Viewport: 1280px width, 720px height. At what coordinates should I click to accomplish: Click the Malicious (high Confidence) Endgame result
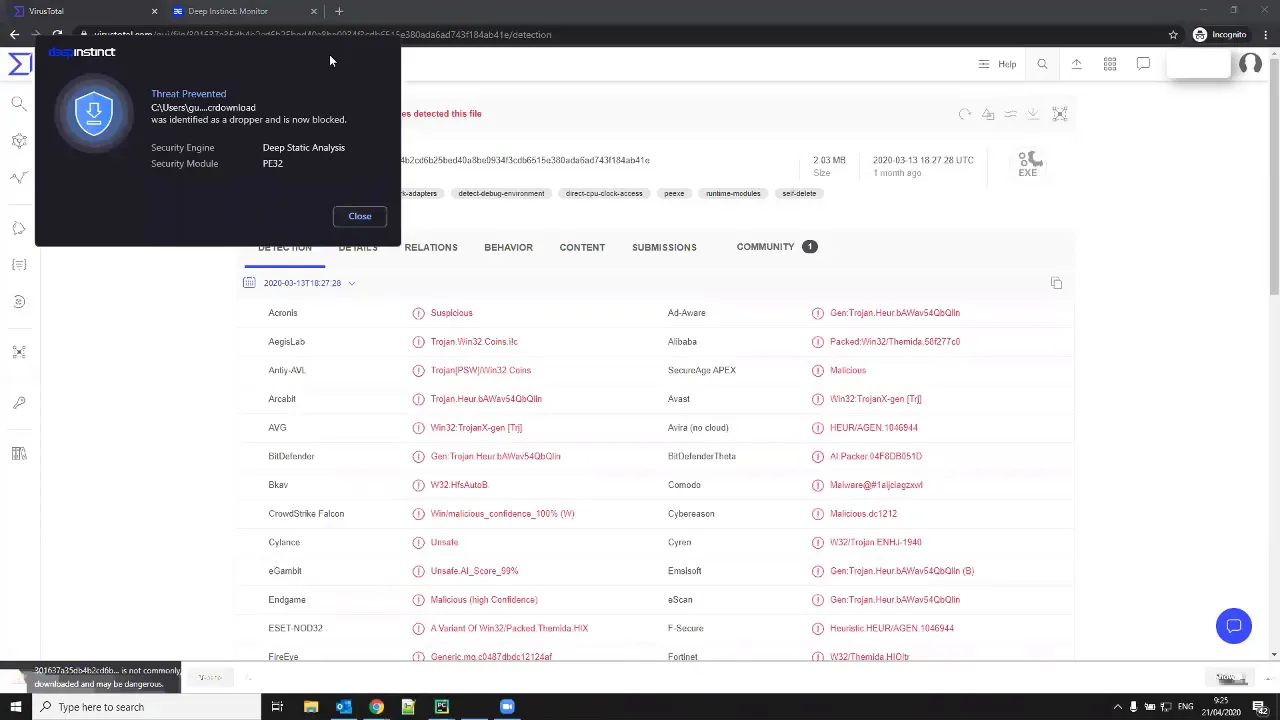click(x=484, y=600)
